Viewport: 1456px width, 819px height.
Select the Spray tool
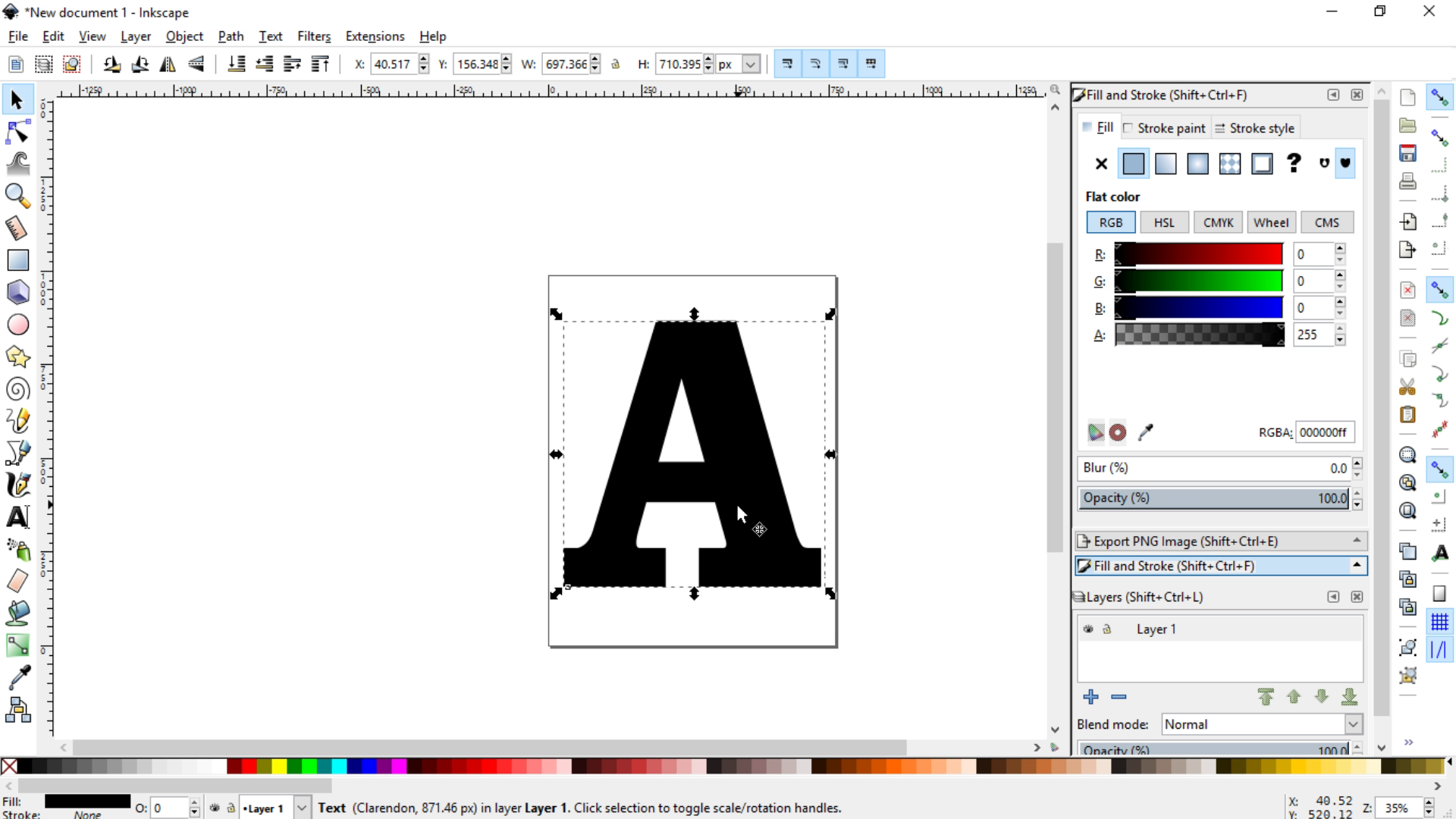(x=17, y=549)
